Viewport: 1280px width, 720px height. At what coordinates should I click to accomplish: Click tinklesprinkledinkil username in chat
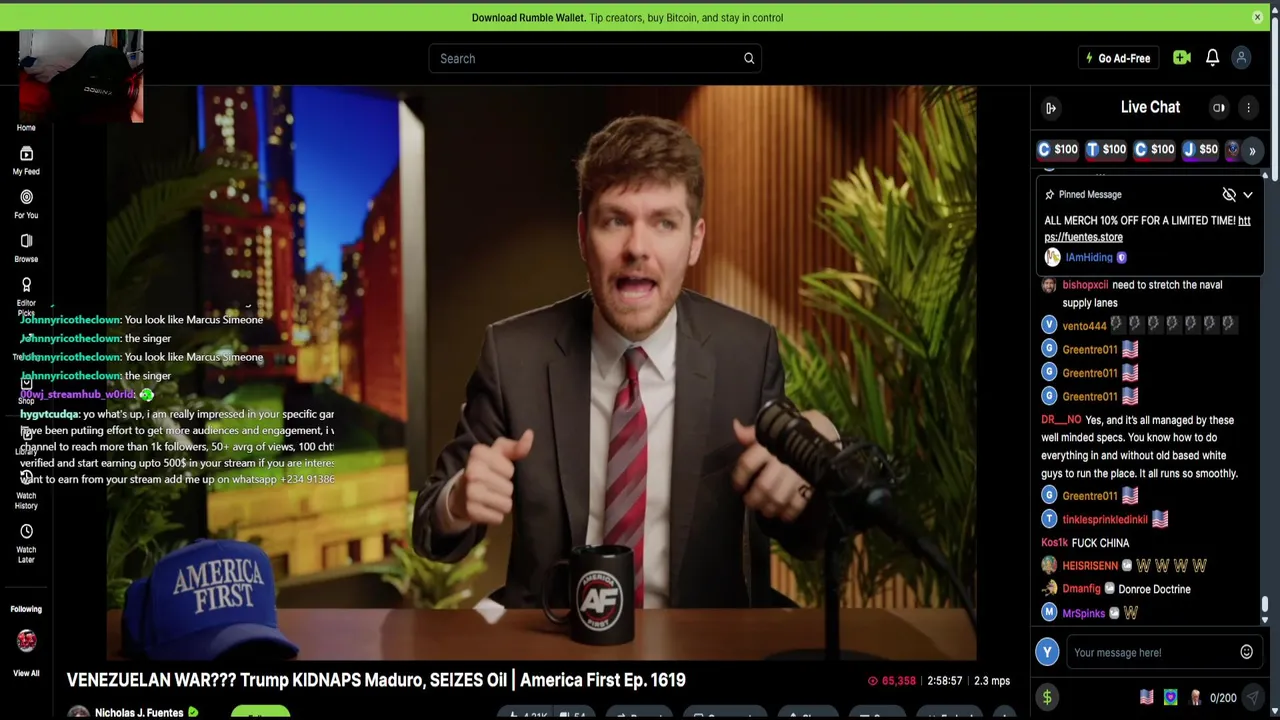(1105, 520)
